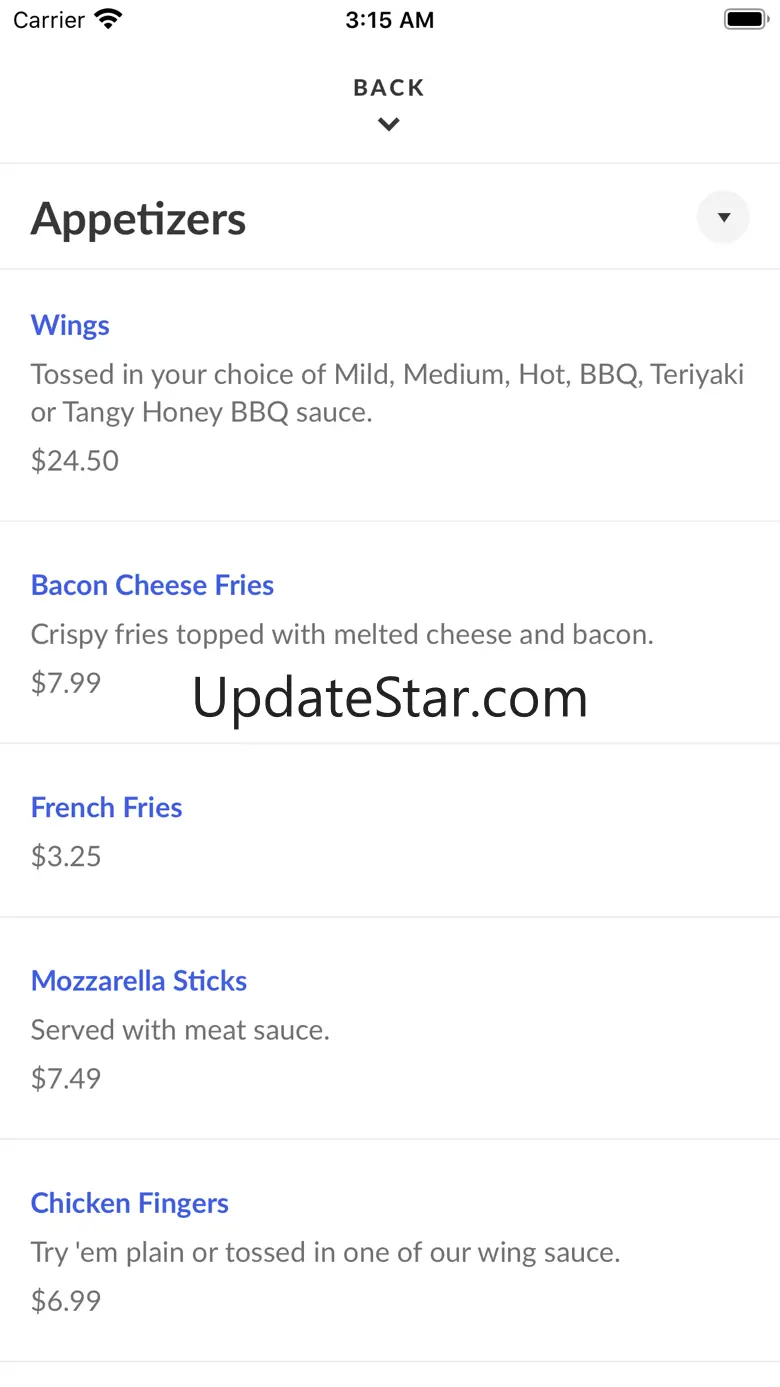
Task: Open the Appetizers category dropdown arrow
Action: pos(723,217)
